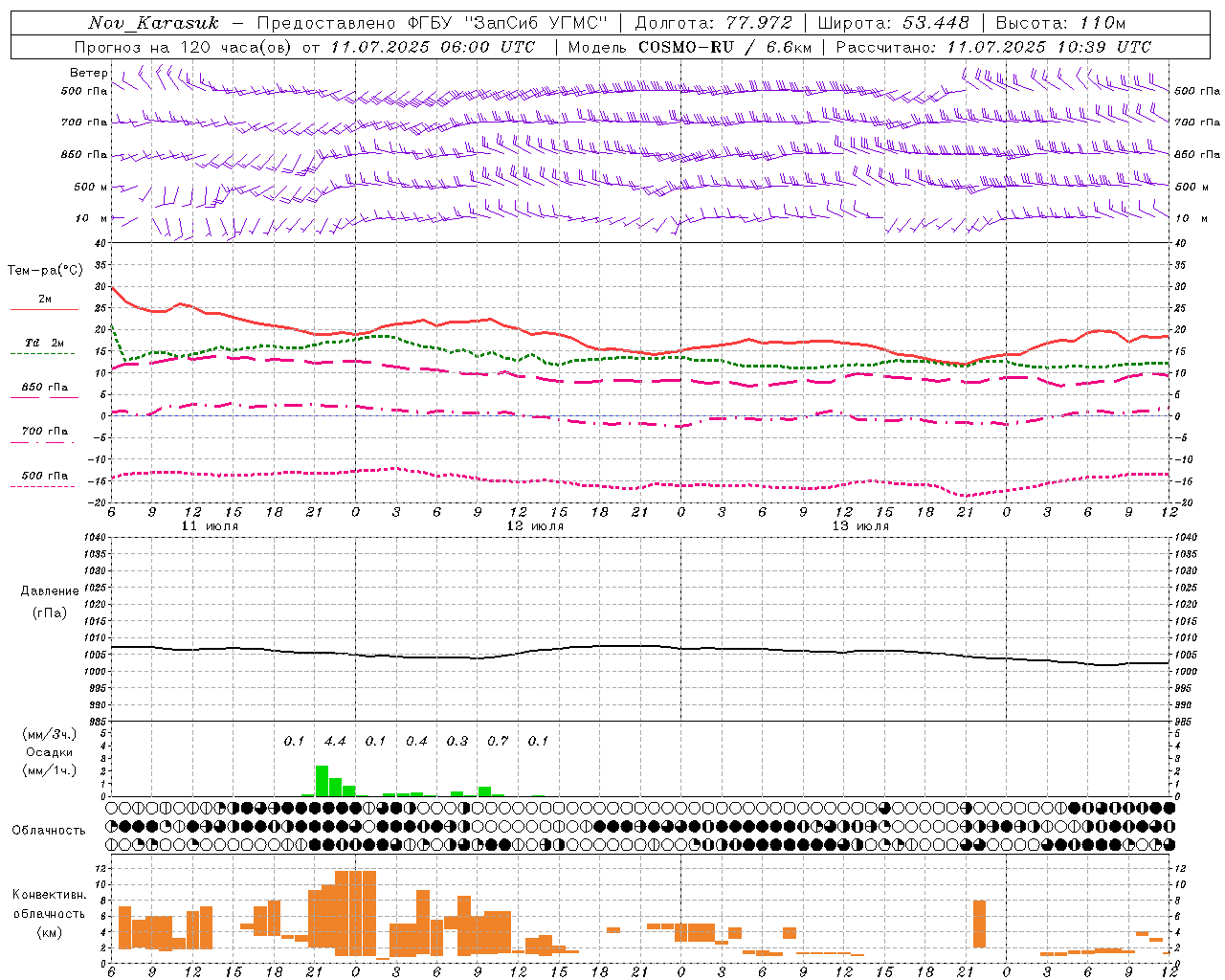Select the "Долгота: 77.972" longitude value
This screenshot has height=980, width=1225.
point(713,23)
